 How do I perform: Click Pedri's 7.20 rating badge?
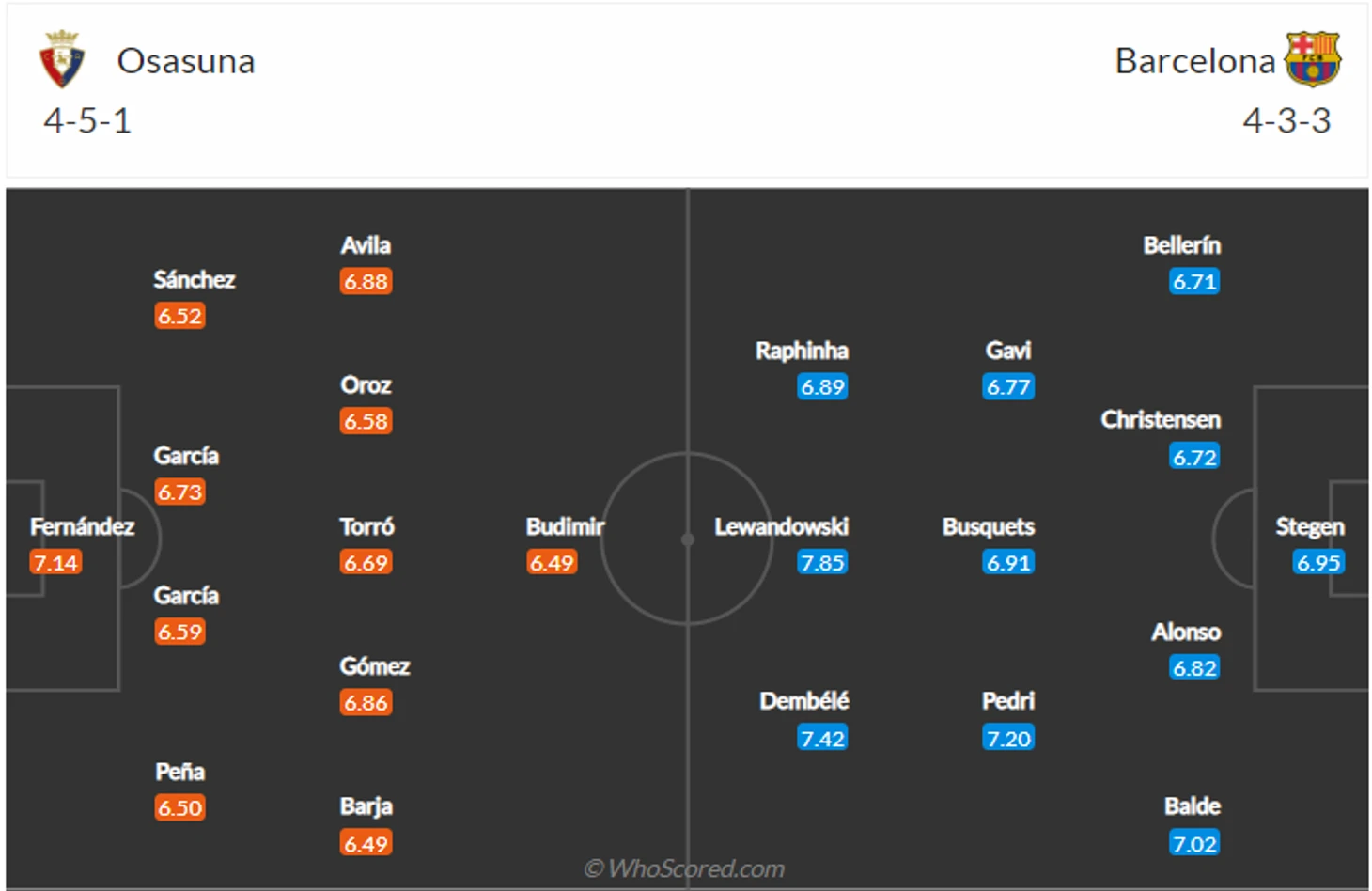pos(1008,738)
